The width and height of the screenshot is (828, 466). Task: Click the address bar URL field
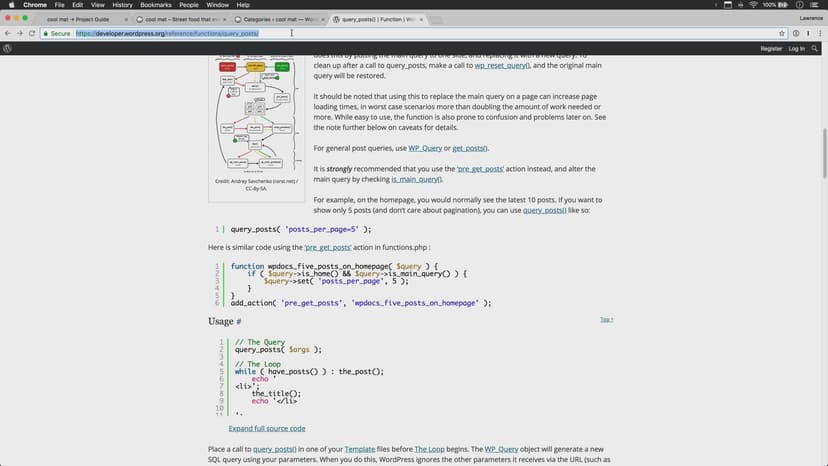400,33
